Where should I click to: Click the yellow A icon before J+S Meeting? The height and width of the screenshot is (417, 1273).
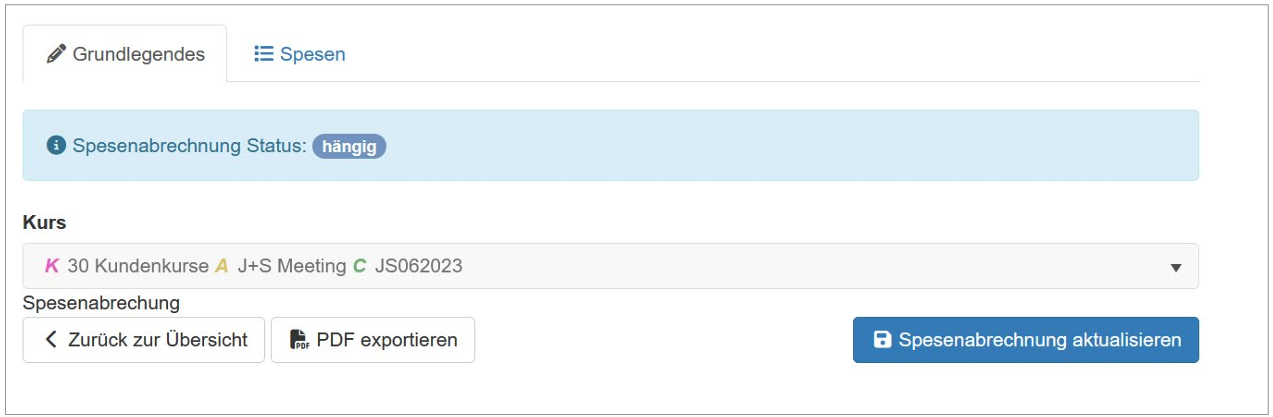tap(222, 266)
